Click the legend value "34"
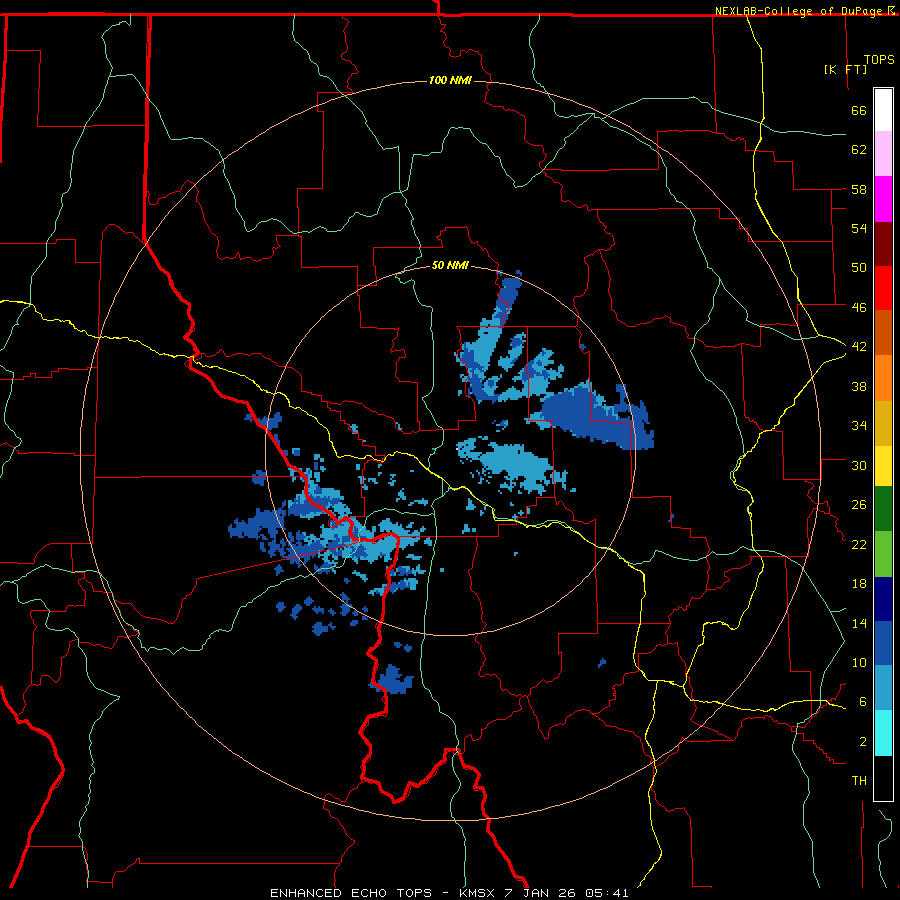The height and width of the screenshot is (900, 900). [859, 425]
